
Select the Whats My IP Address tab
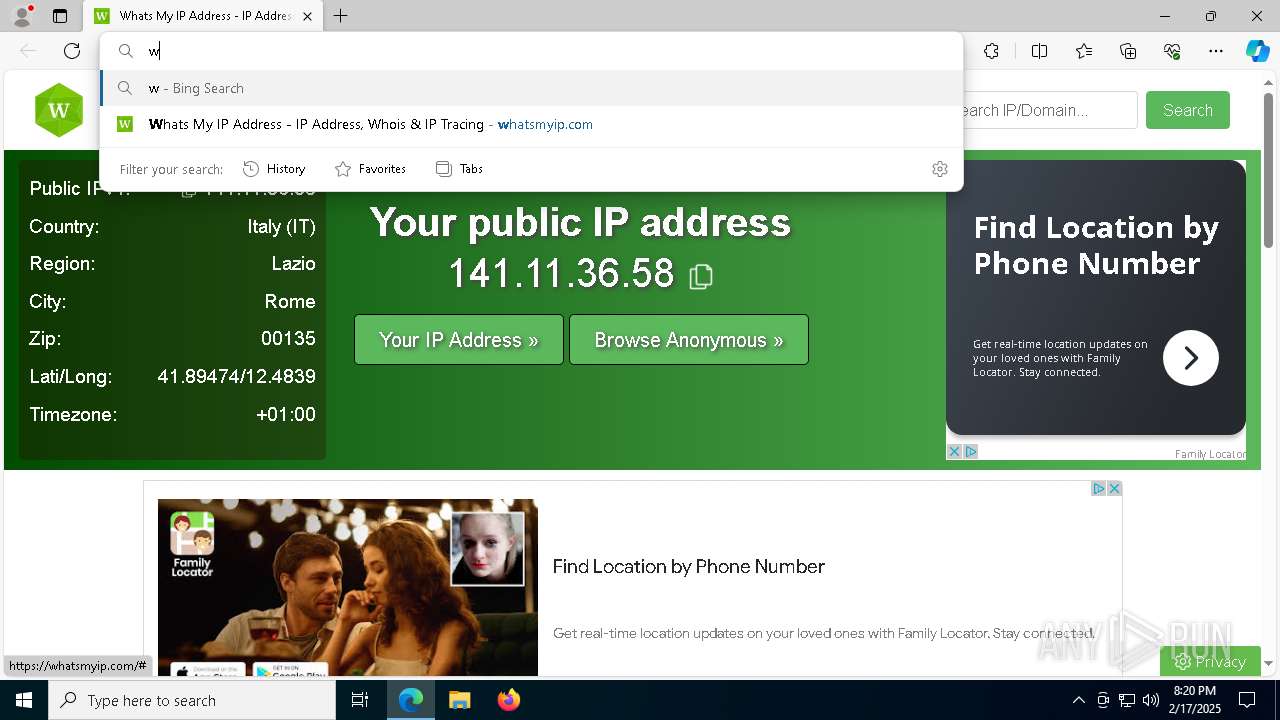click(x=204, y=16)
